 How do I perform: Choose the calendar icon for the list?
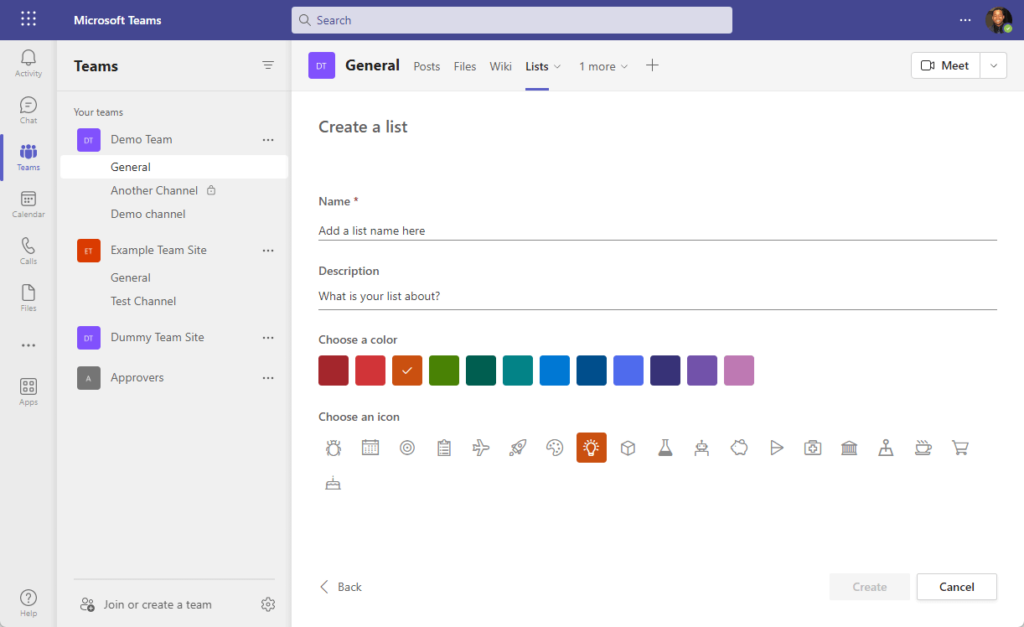pyautogui.click(x=370, y=447)
